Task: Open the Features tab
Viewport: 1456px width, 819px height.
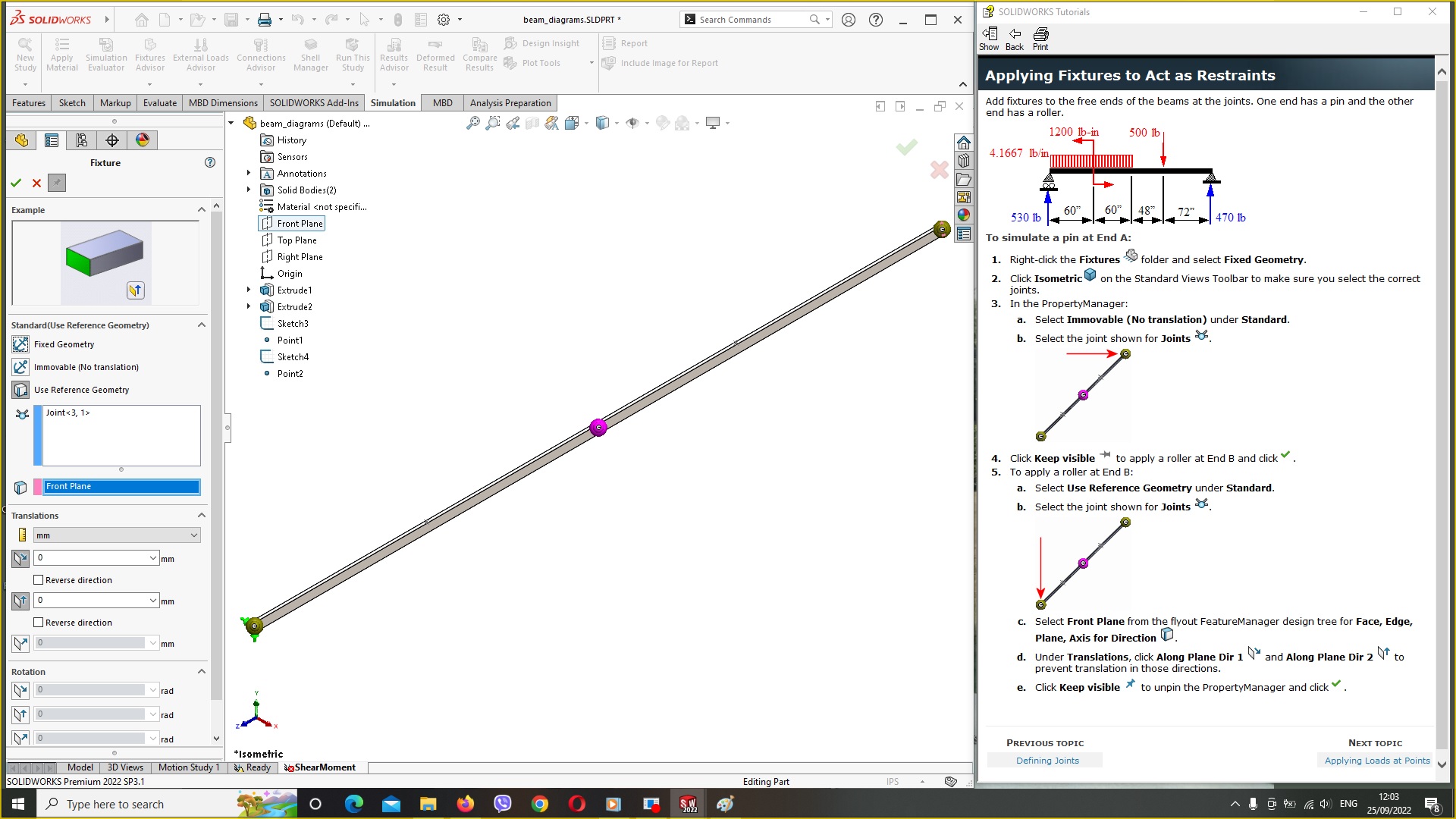Action: pos(29,103)
